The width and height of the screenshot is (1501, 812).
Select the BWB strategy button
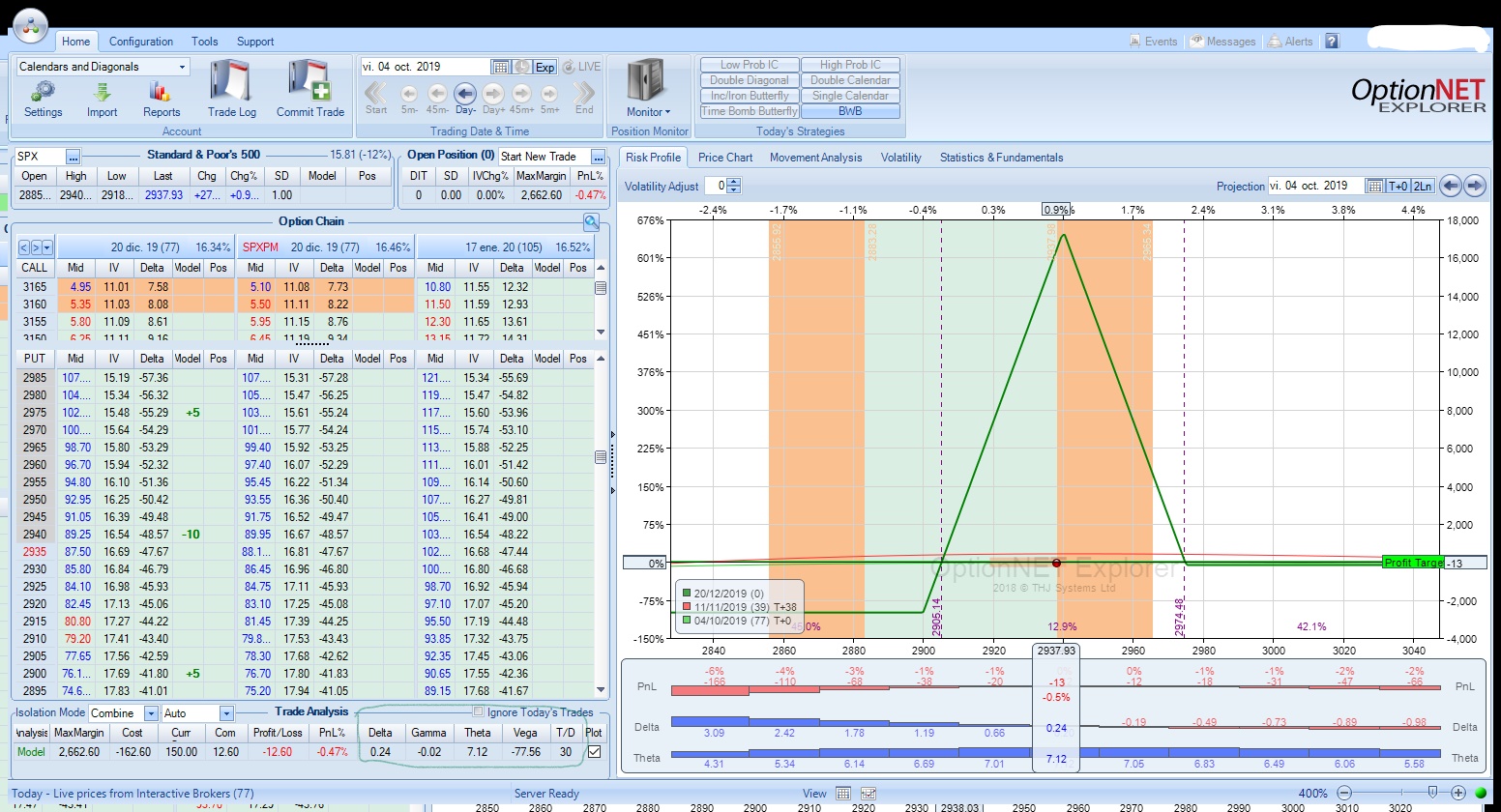850,111
